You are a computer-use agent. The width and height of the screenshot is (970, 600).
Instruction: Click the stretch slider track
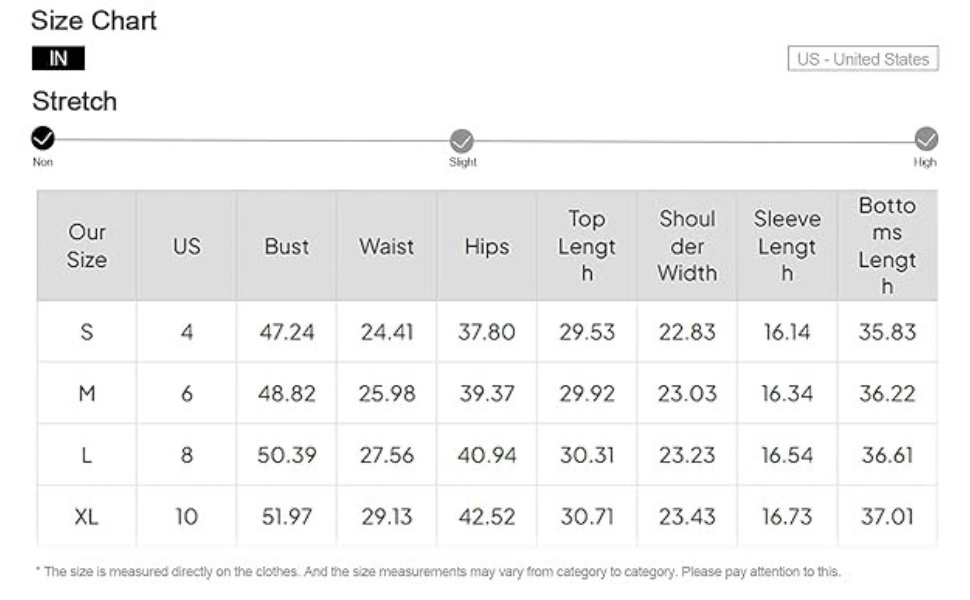click(484, 141)
